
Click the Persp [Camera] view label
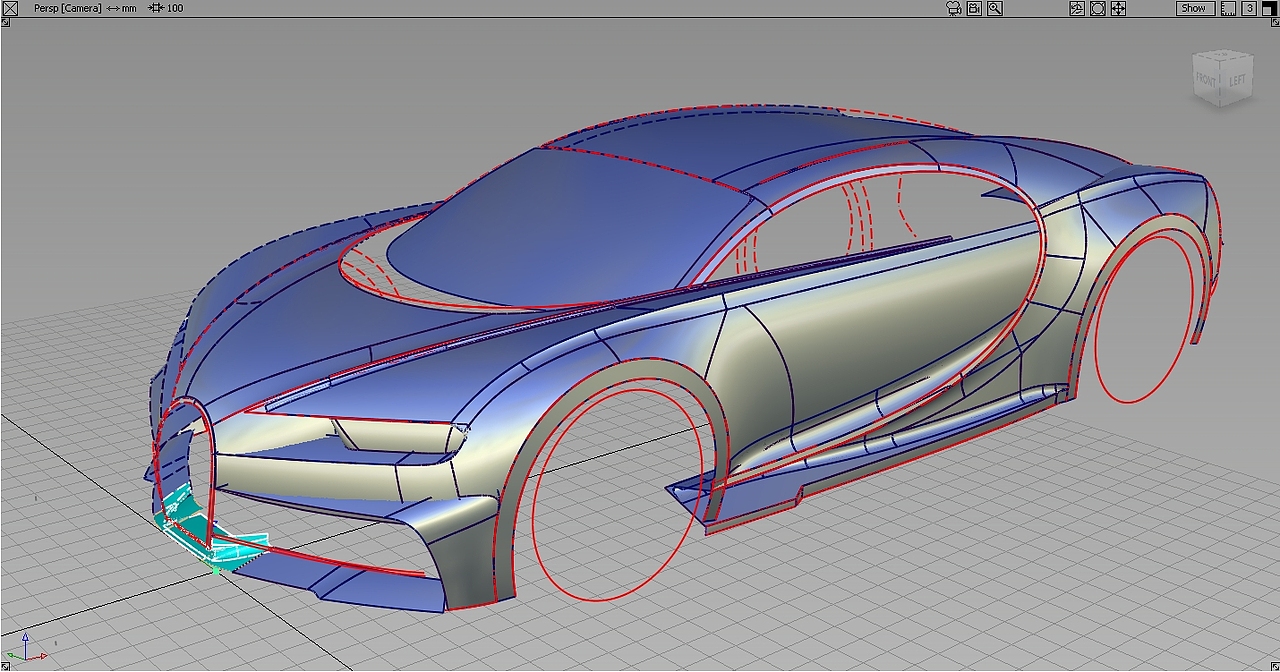pos(68,8)
